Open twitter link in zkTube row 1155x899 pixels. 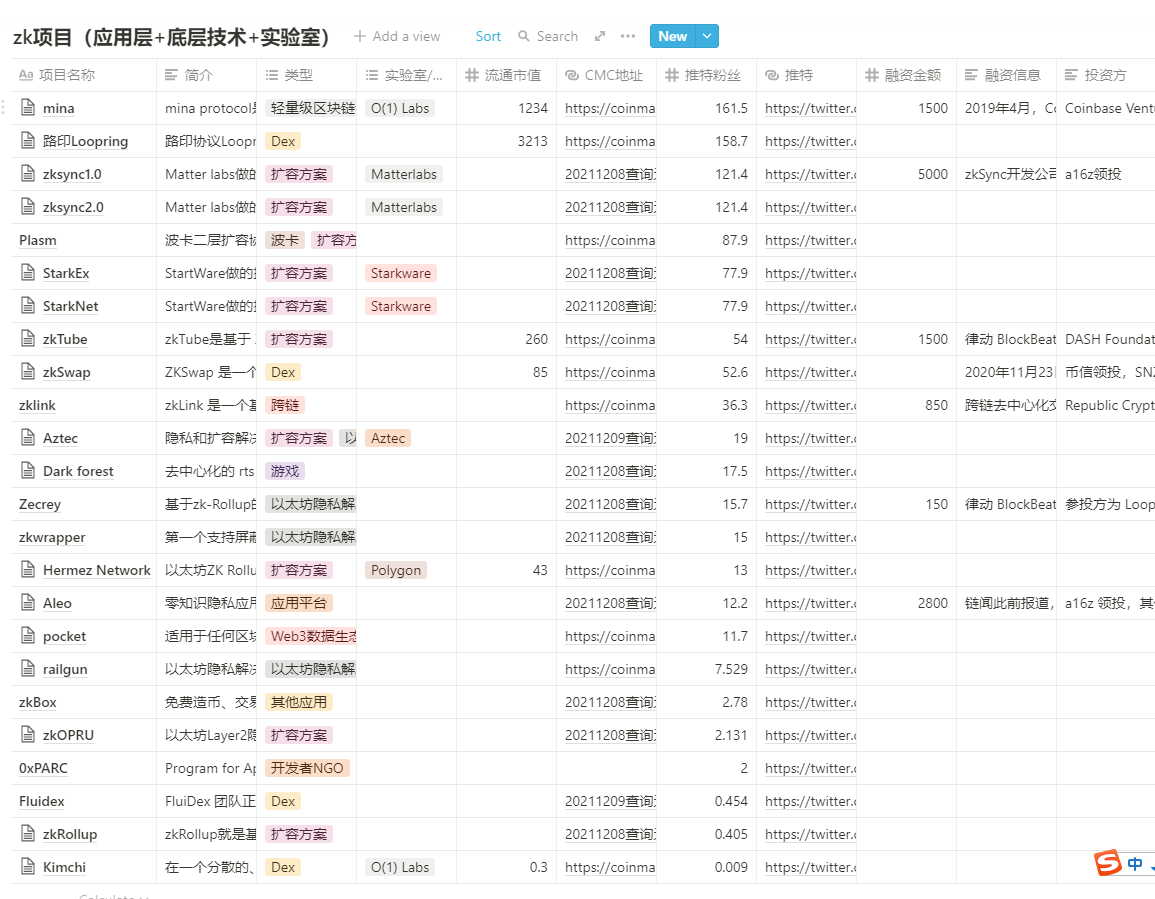tap(810, 340)
